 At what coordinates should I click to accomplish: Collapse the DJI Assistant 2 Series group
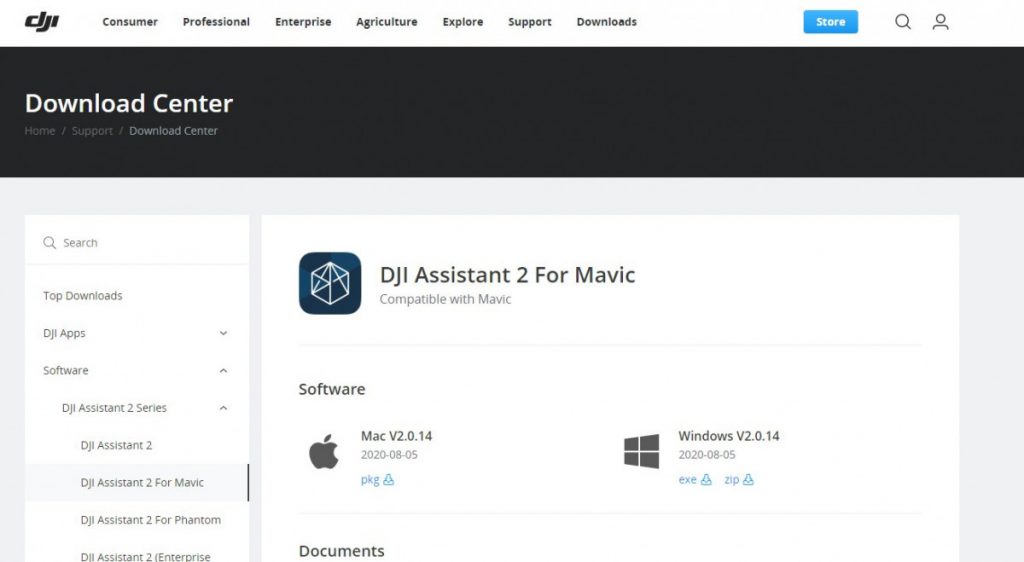[x=223, y=408]
